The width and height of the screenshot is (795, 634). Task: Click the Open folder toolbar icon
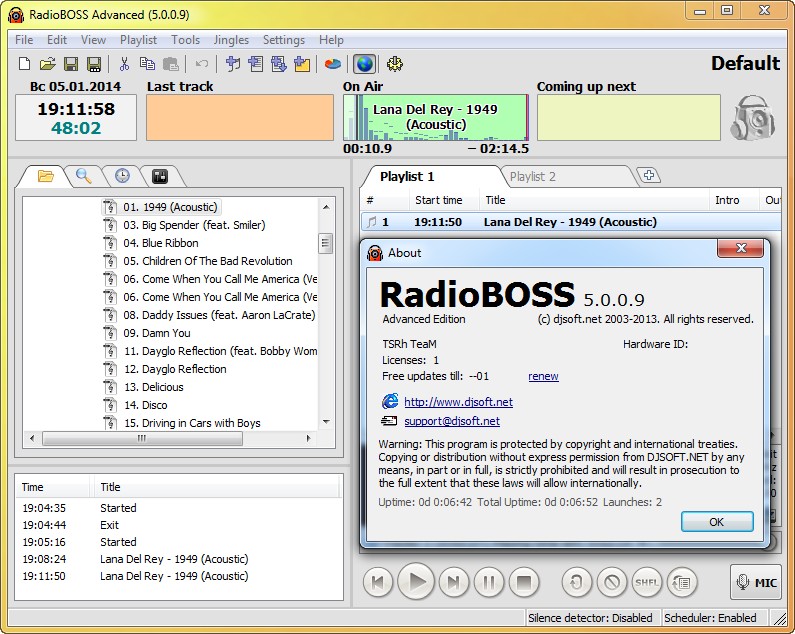tap(47, 64)
